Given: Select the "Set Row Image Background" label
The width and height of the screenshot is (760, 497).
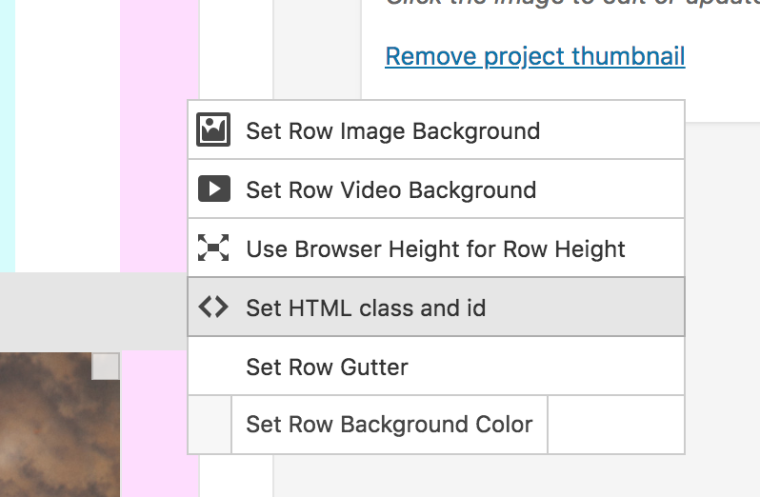Looking at the screenshot, I should [393, 131].
